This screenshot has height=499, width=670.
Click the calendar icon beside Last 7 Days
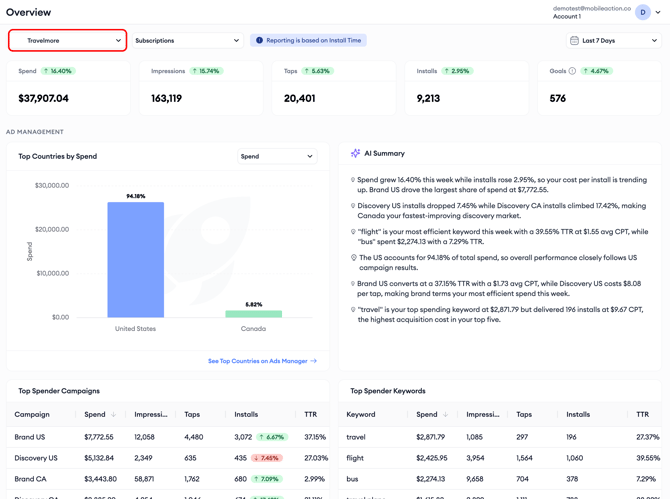click(574, 41)
